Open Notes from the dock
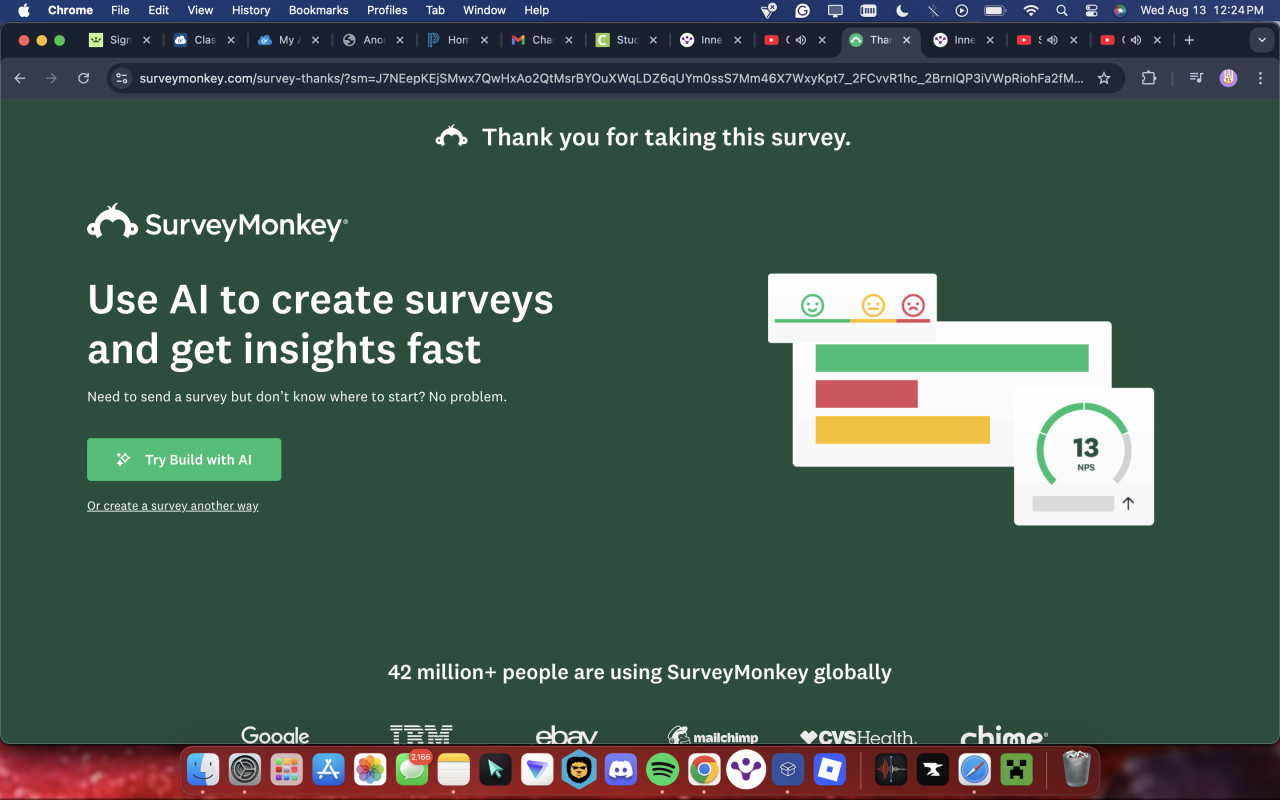This screenshot has height=800, width=1280. pos(453,769)
